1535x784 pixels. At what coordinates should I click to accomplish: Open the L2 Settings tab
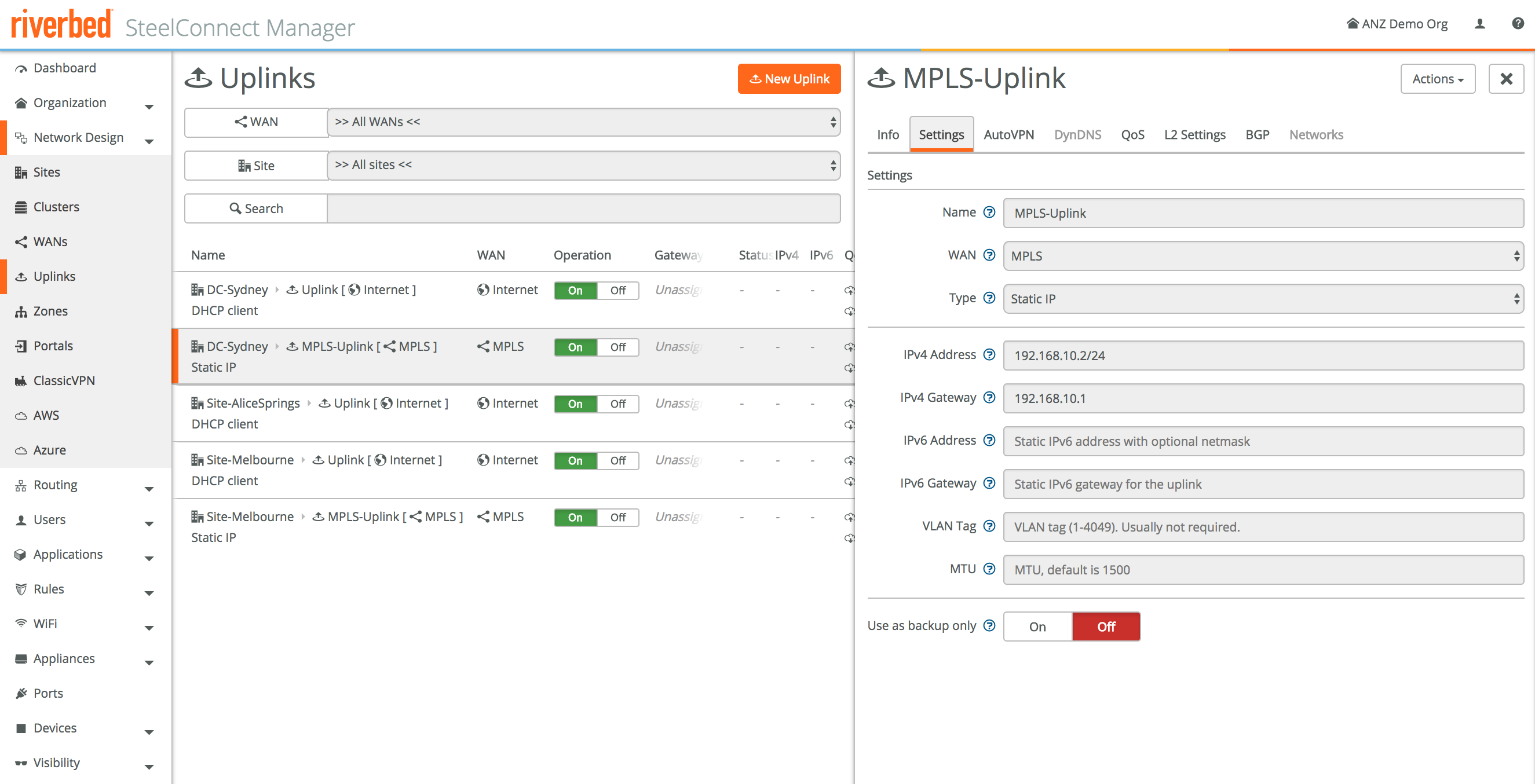tap(1194, 135)
